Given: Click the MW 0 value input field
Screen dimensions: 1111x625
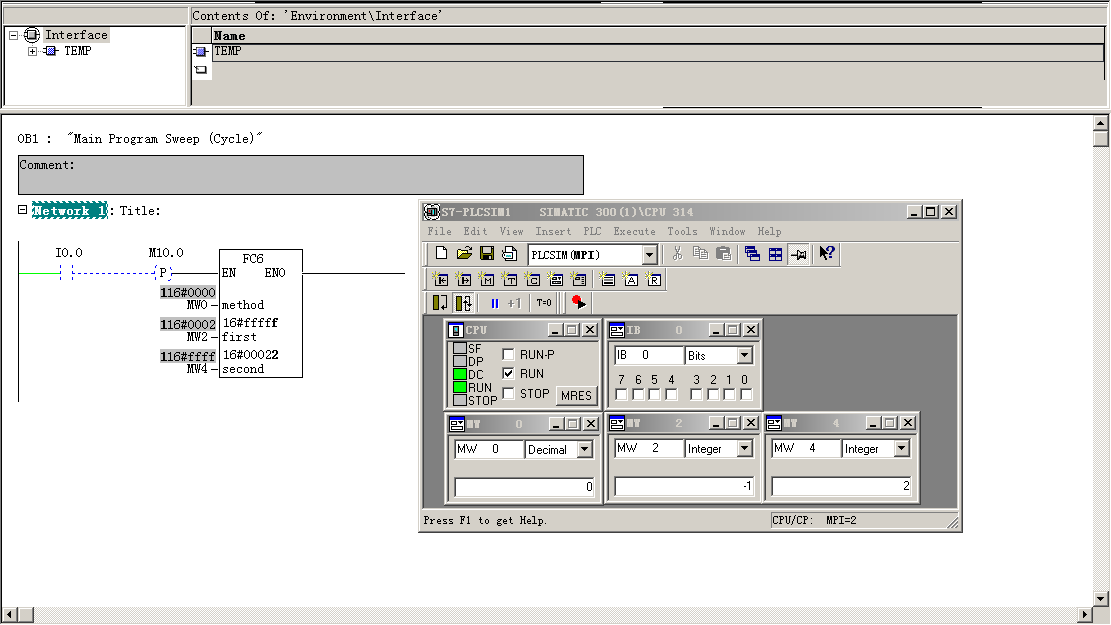Looking at the screenshot, I should (x=524, y=487).
